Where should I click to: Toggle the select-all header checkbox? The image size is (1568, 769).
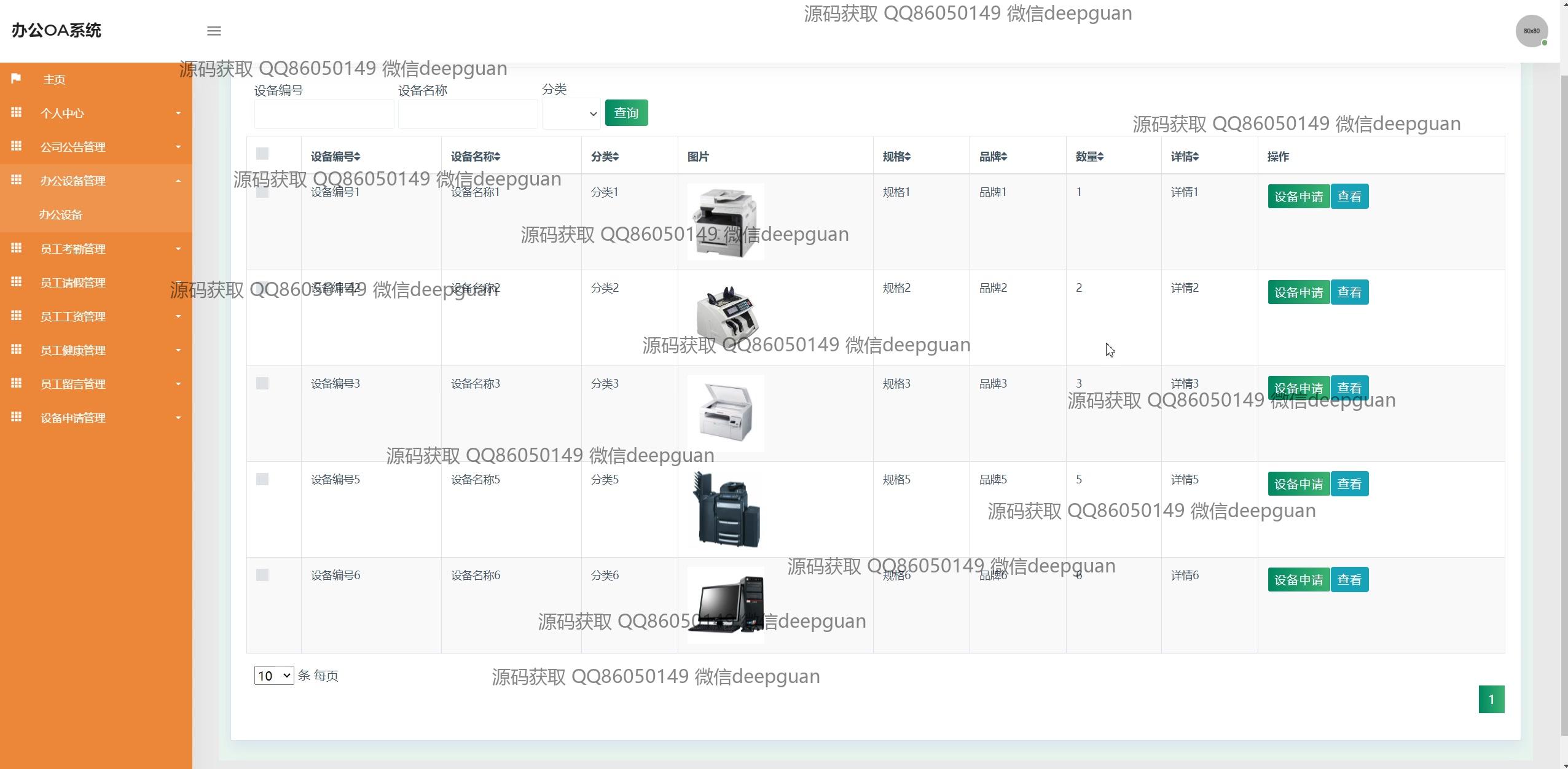[262, 154]
